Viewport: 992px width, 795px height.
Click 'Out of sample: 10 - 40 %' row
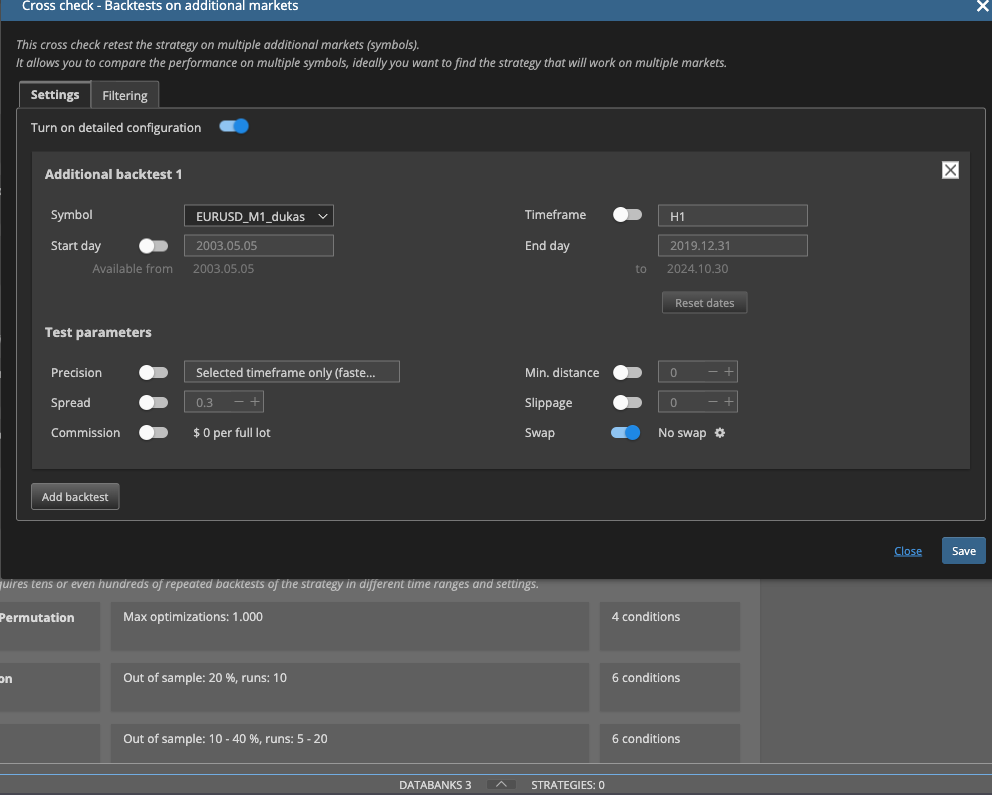350,743
